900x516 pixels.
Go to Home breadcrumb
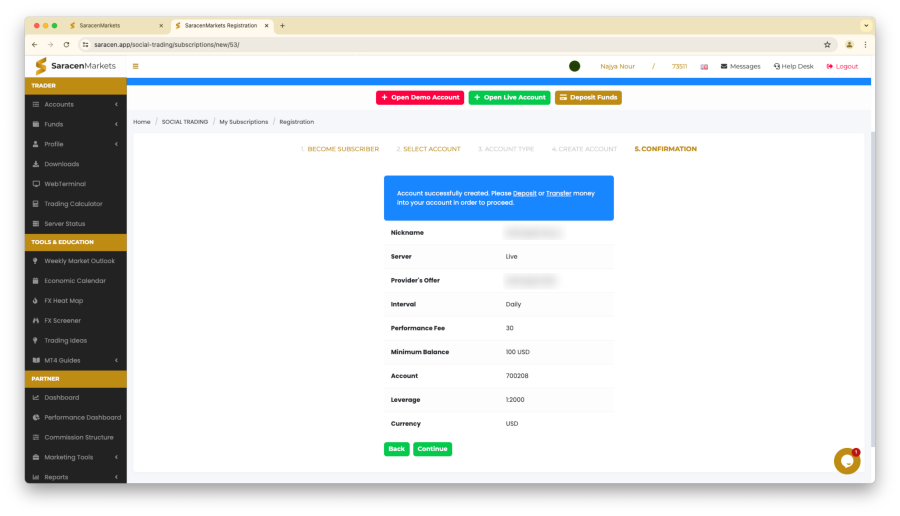(x=141, y=122)
